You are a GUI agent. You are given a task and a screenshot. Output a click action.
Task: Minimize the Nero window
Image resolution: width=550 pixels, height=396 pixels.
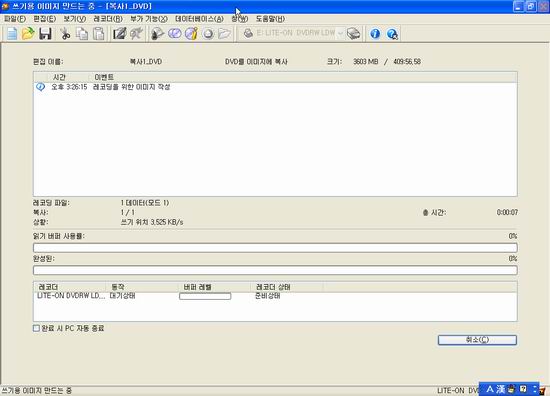pyautogui.click(x=518, y=6)
